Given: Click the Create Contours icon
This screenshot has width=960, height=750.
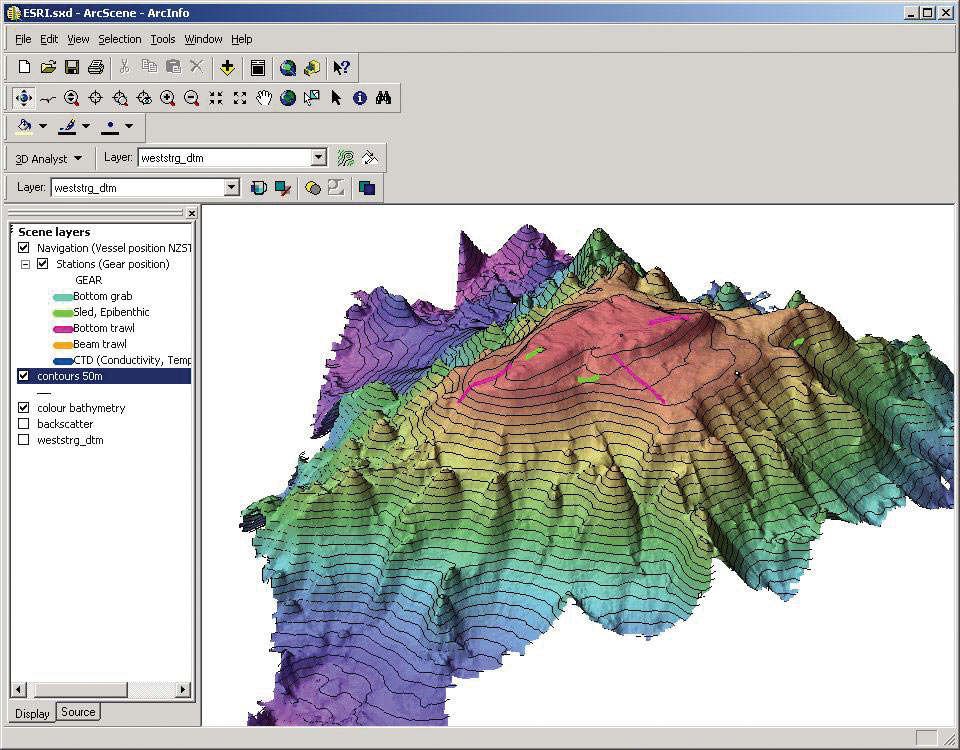Looking at the screenshot, I should point(346,158).
